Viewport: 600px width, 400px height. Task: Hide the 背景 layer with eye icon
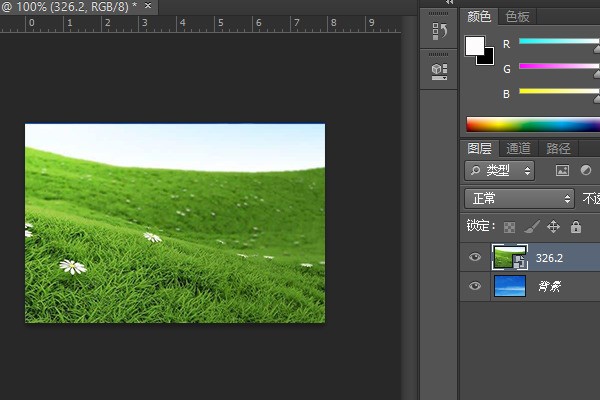pyautogui.click(x=475, y=286)
